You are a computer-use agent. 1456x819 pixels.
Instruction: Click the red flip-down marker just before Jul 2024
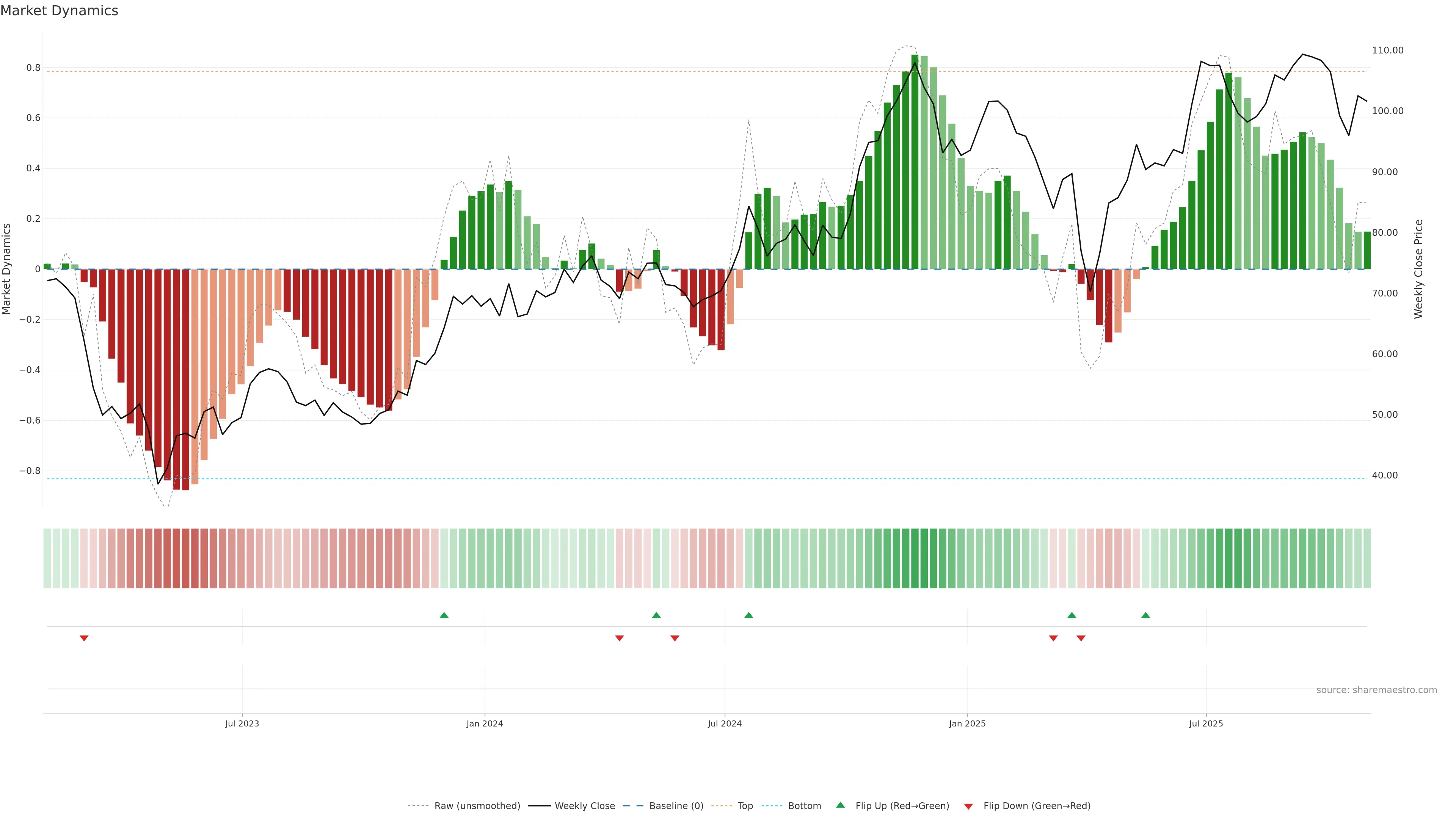click(674, 638)
